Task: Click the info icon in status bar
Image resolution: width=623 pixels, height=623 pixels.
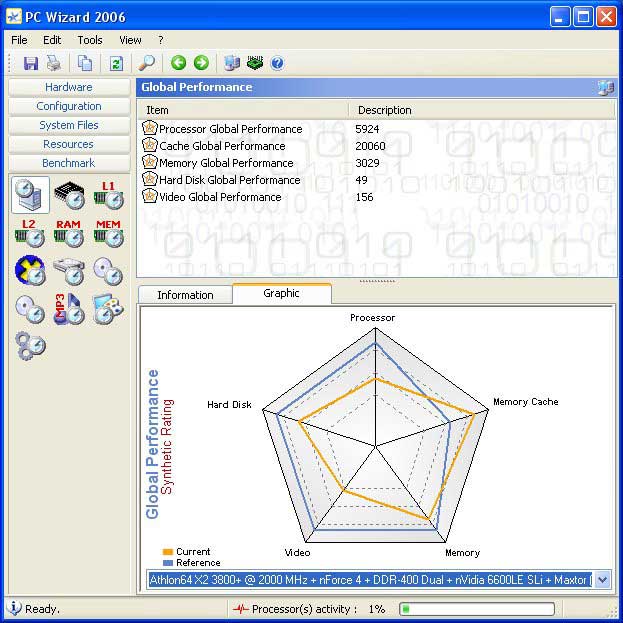Action: (14, 608)
